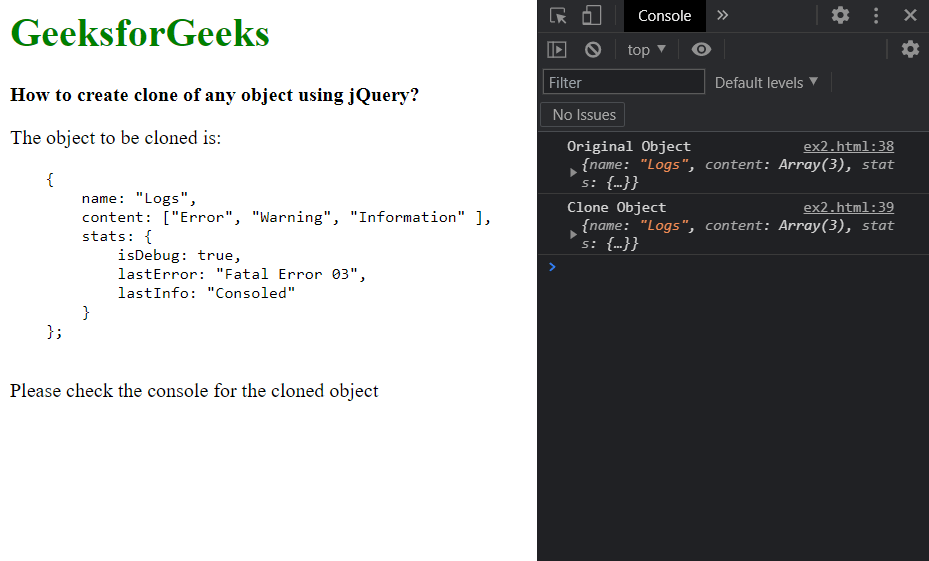Open the 'top' JavaScript context dropdown
The width and height of the screenshot is (929, 561).
point(646,50)
